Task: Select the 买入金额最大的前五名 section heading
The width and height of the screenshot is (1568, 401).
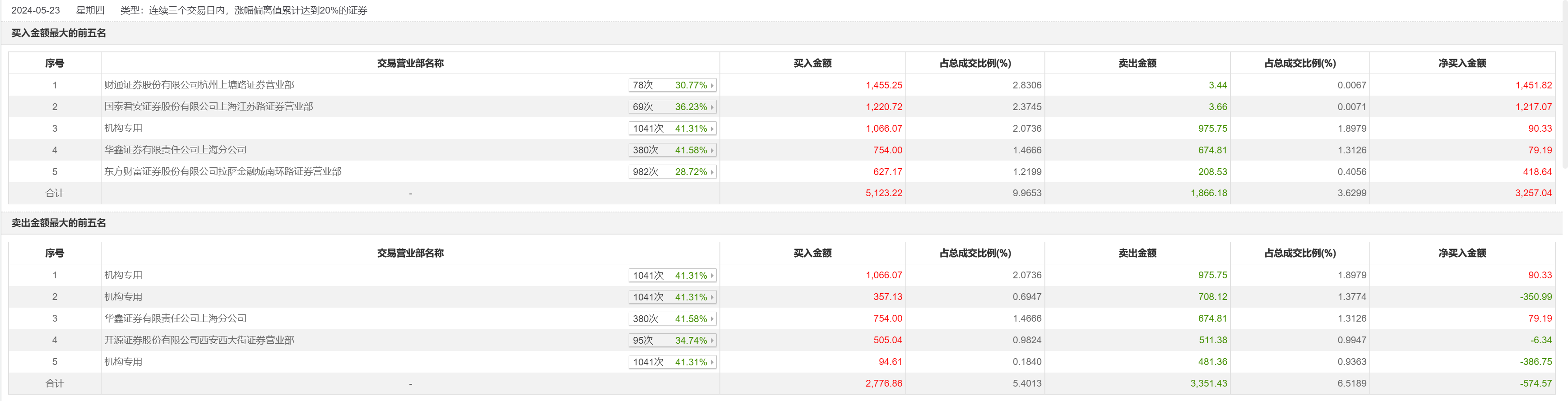Action: pyautogui.click(x=58, y=33)
